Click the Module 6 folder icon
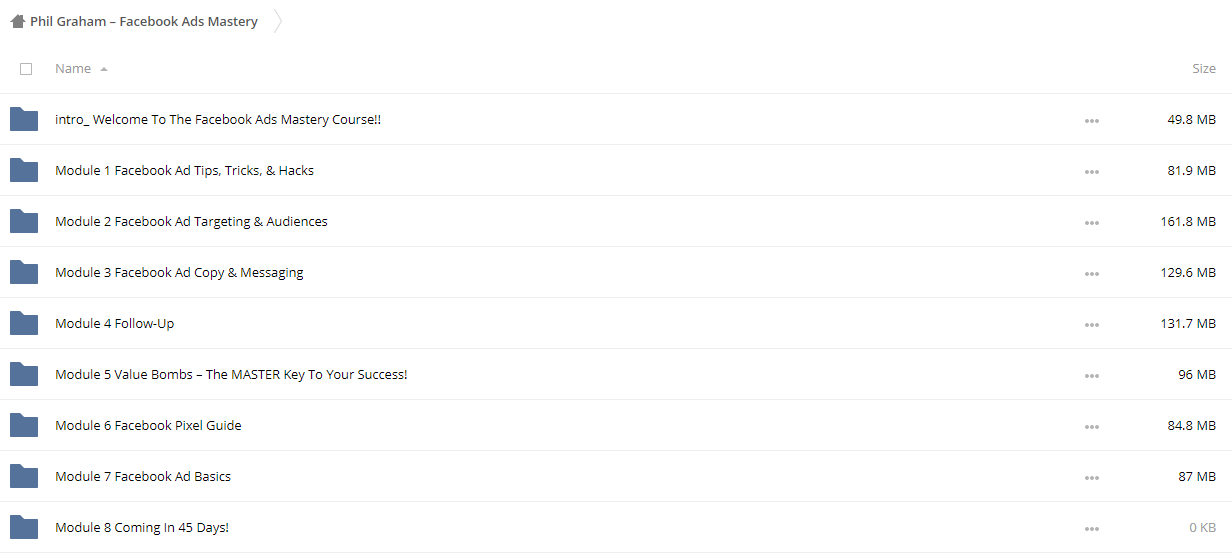The height and width of the screenshot is (554, 1232). coord(24,426)
